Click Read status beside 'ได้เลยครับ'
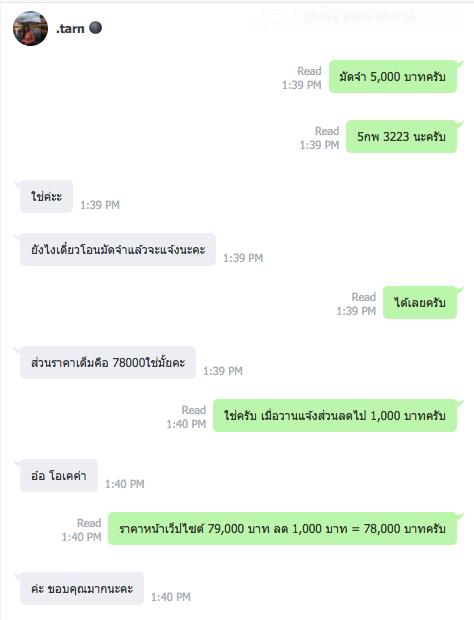The height and width of the screenshot is (620, 474). click(364, 297)
